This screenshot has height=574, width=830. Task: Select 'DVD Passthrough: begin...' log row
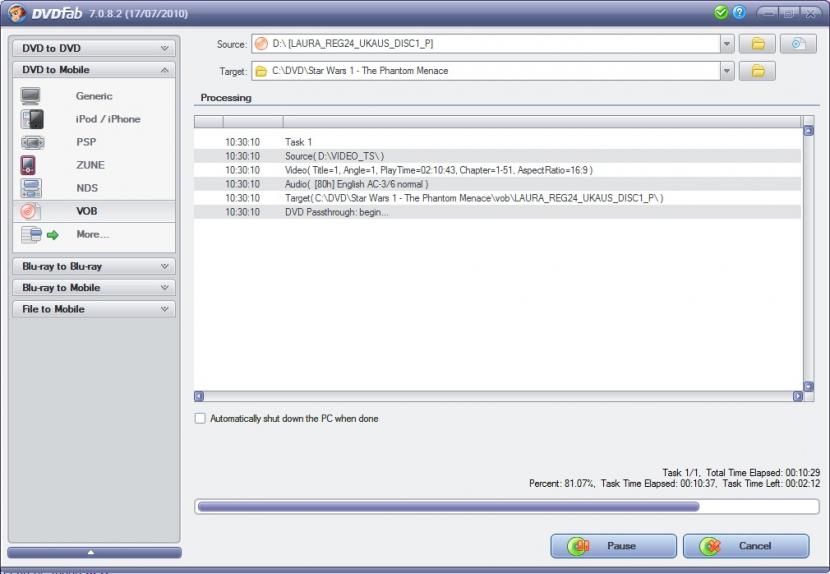click(x=498, y=212)
